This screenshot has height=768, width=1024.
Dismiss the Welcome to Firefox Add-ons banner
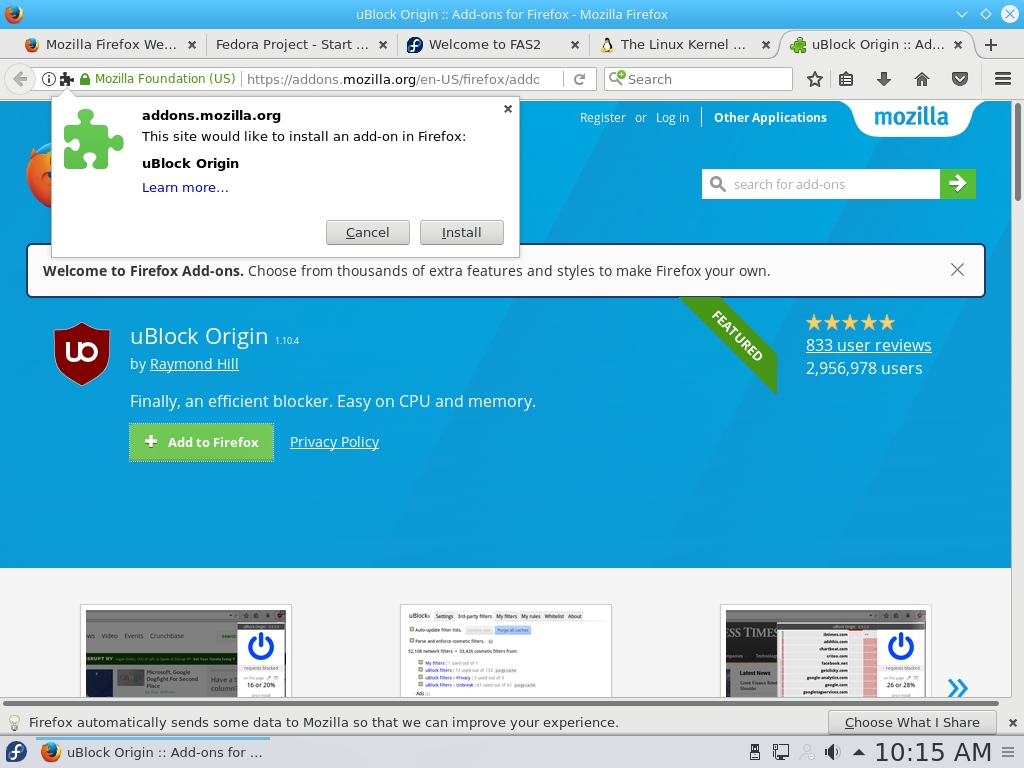(957, 270)
